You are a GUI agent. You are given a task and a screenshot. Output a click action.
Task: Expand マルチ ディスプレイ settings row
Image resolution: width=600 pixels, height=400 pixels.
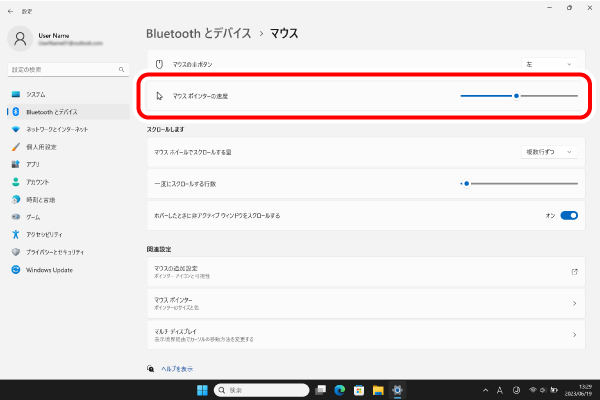(x=362, y=335)
